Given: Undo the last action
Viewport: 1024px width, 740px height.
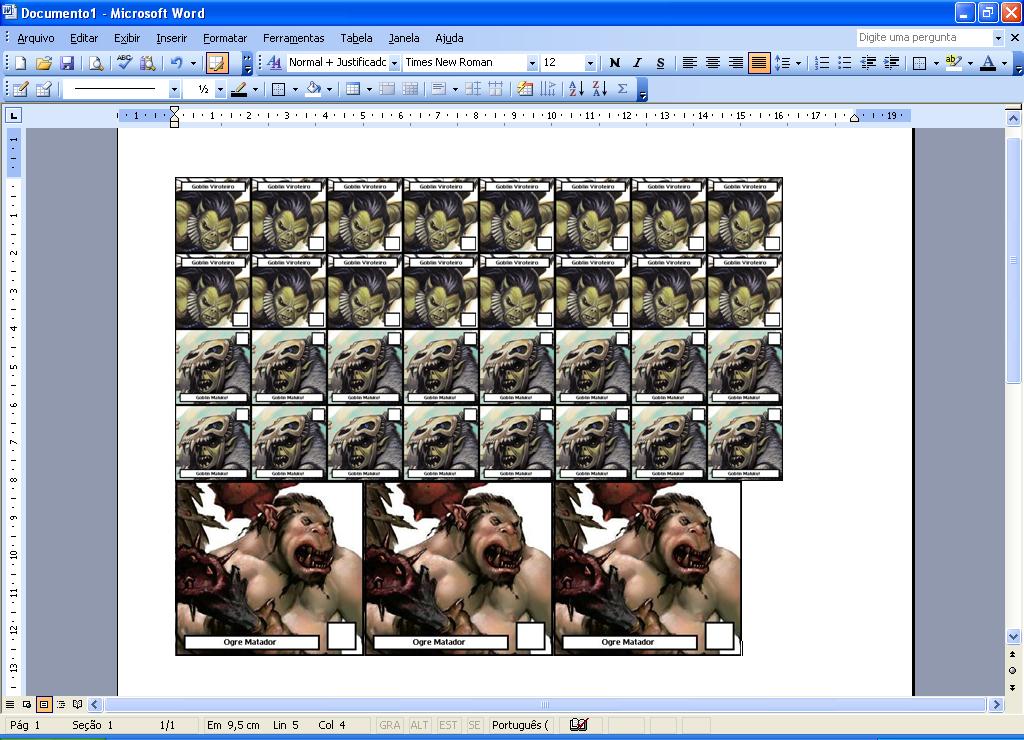Looking at the screenshot, I should 176,63.
